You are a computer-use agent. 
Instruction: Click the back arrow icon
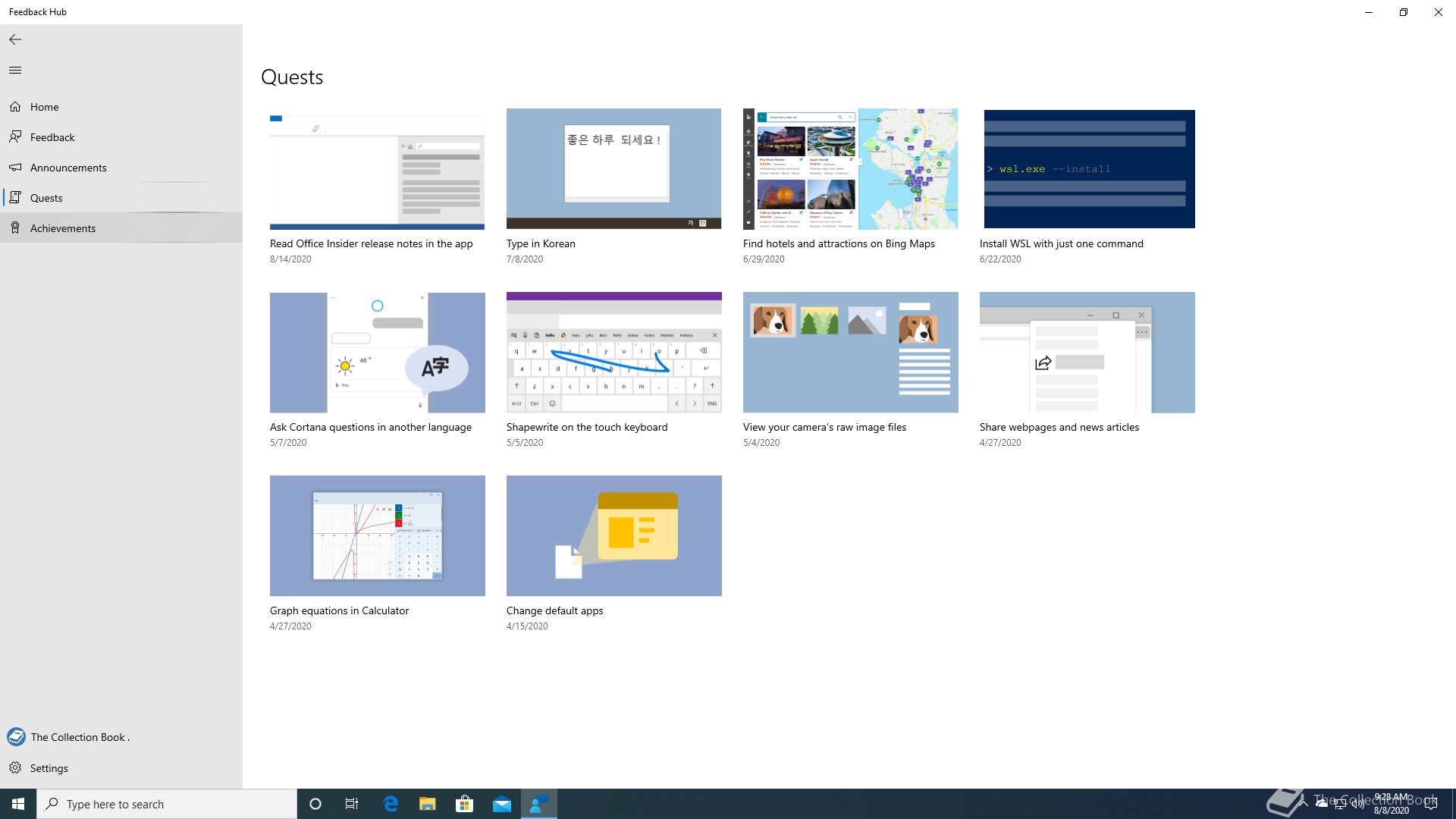(15, 39)
